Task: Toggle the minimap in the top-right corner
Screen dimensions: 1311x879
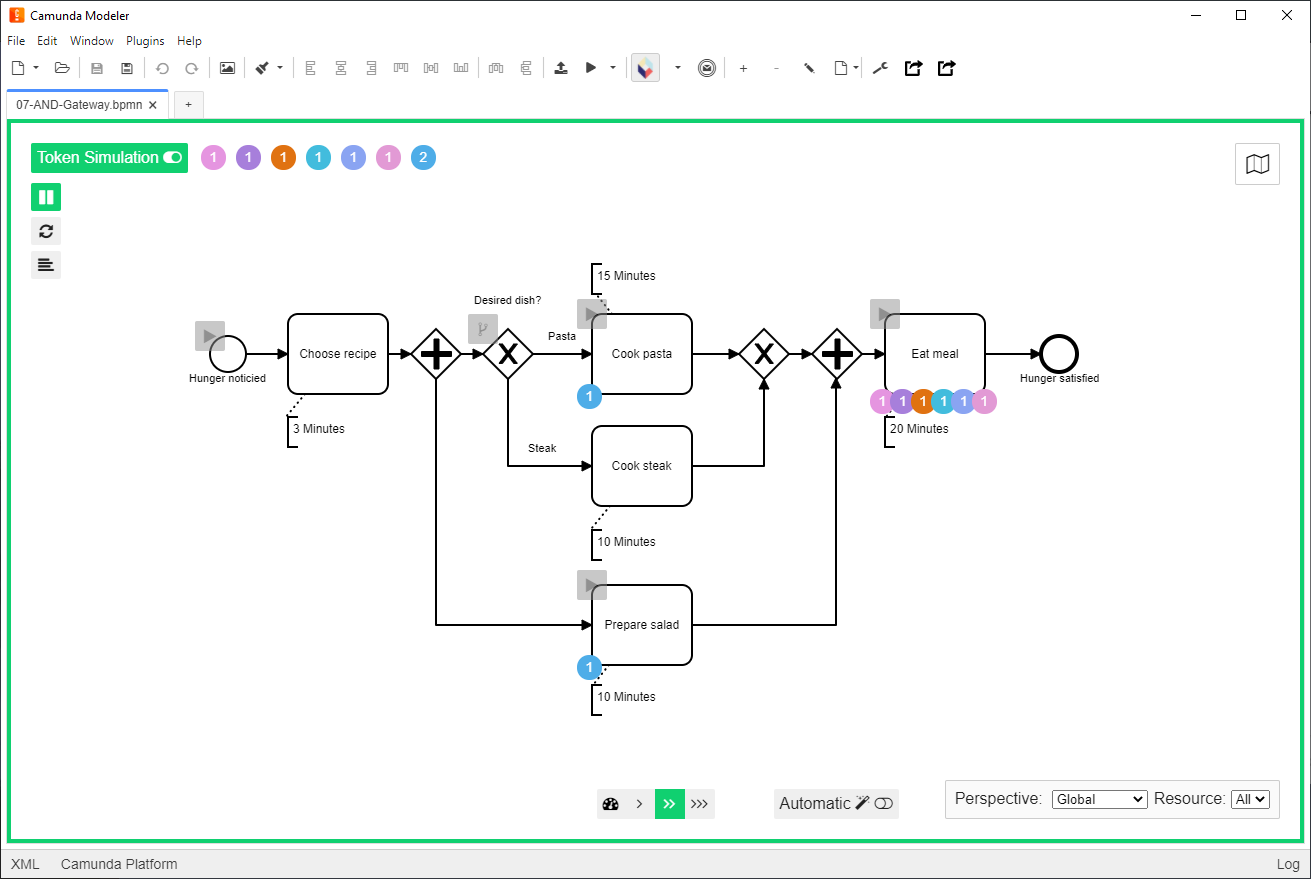Action: point(1257,163)
